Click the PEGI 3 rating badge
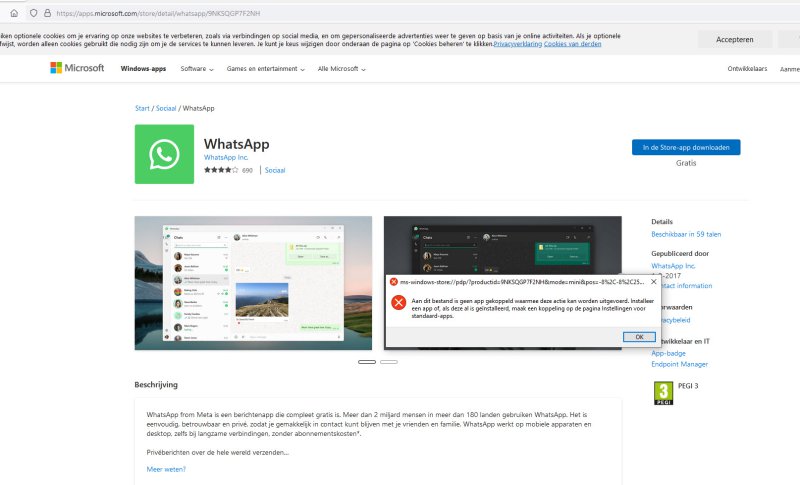This screenshot has height=485, width=800. pyautogui.click(x=663, y=391)
